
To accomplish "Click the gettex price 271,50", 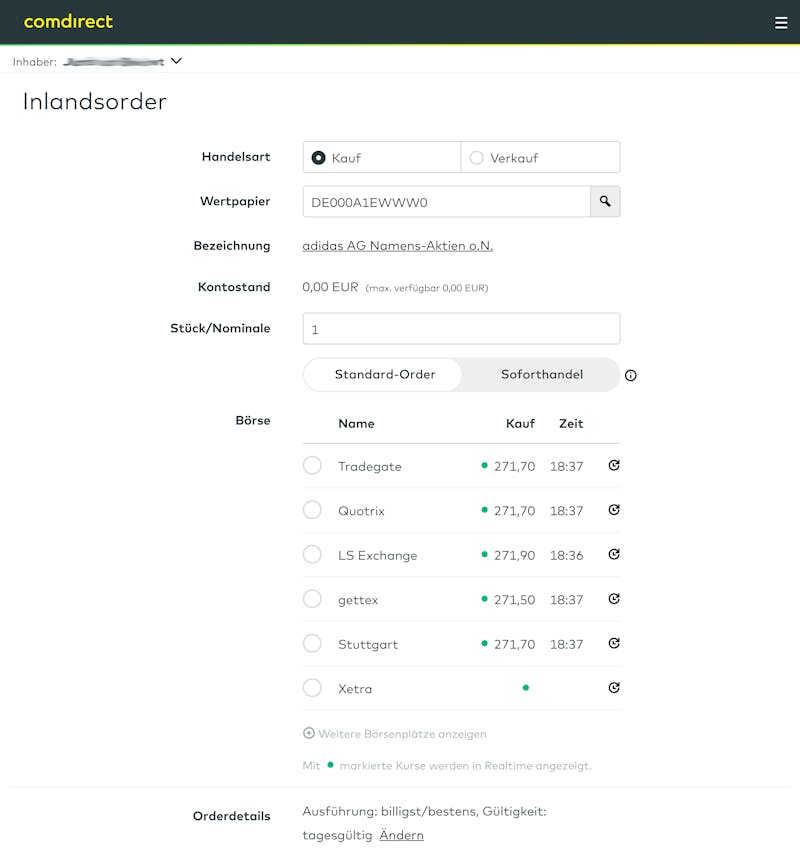I will tap(514, 600).
